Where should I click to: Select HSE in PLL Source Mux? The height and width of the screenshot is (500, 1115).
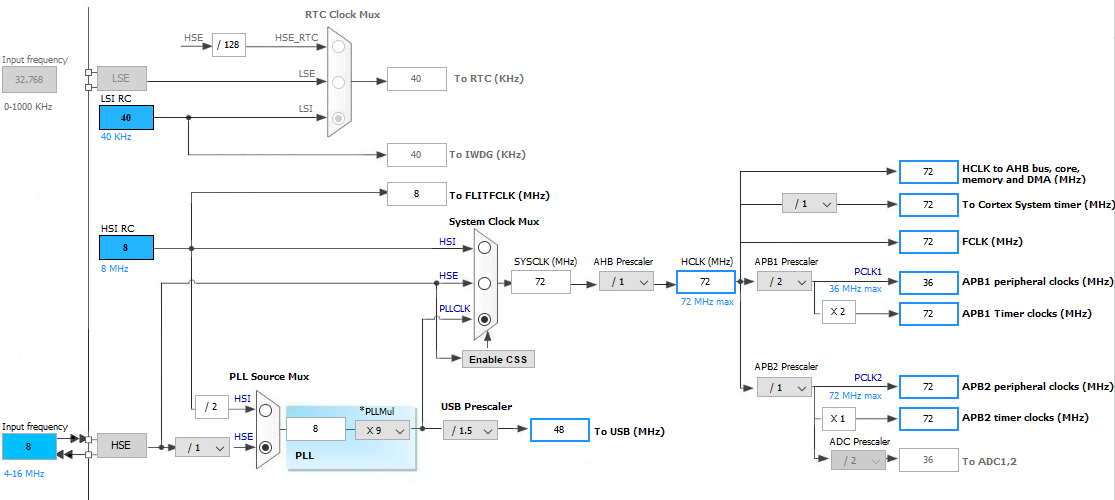coord(266,447)
